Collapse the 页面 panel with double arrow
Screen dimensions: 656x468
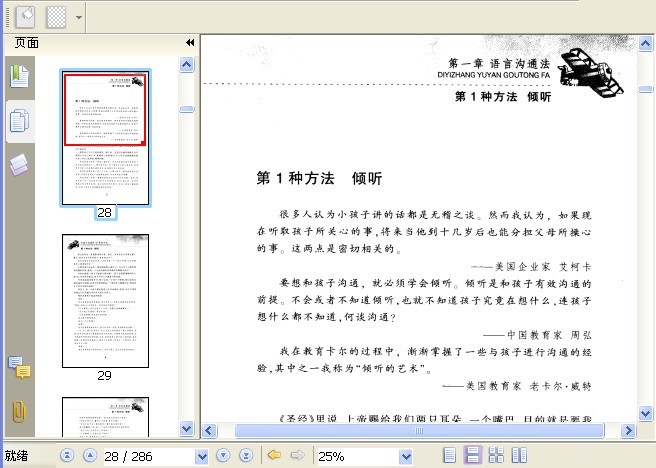(190, 43)
